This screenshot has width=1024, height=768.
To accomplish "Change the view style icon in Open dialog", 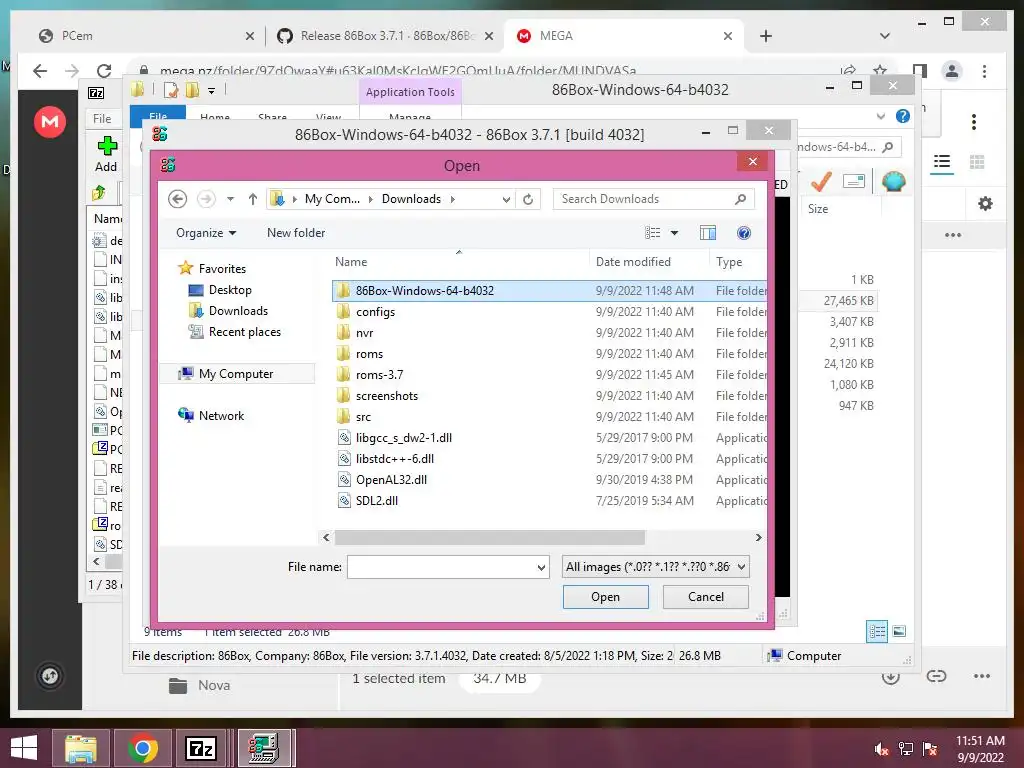I will 652,233.
